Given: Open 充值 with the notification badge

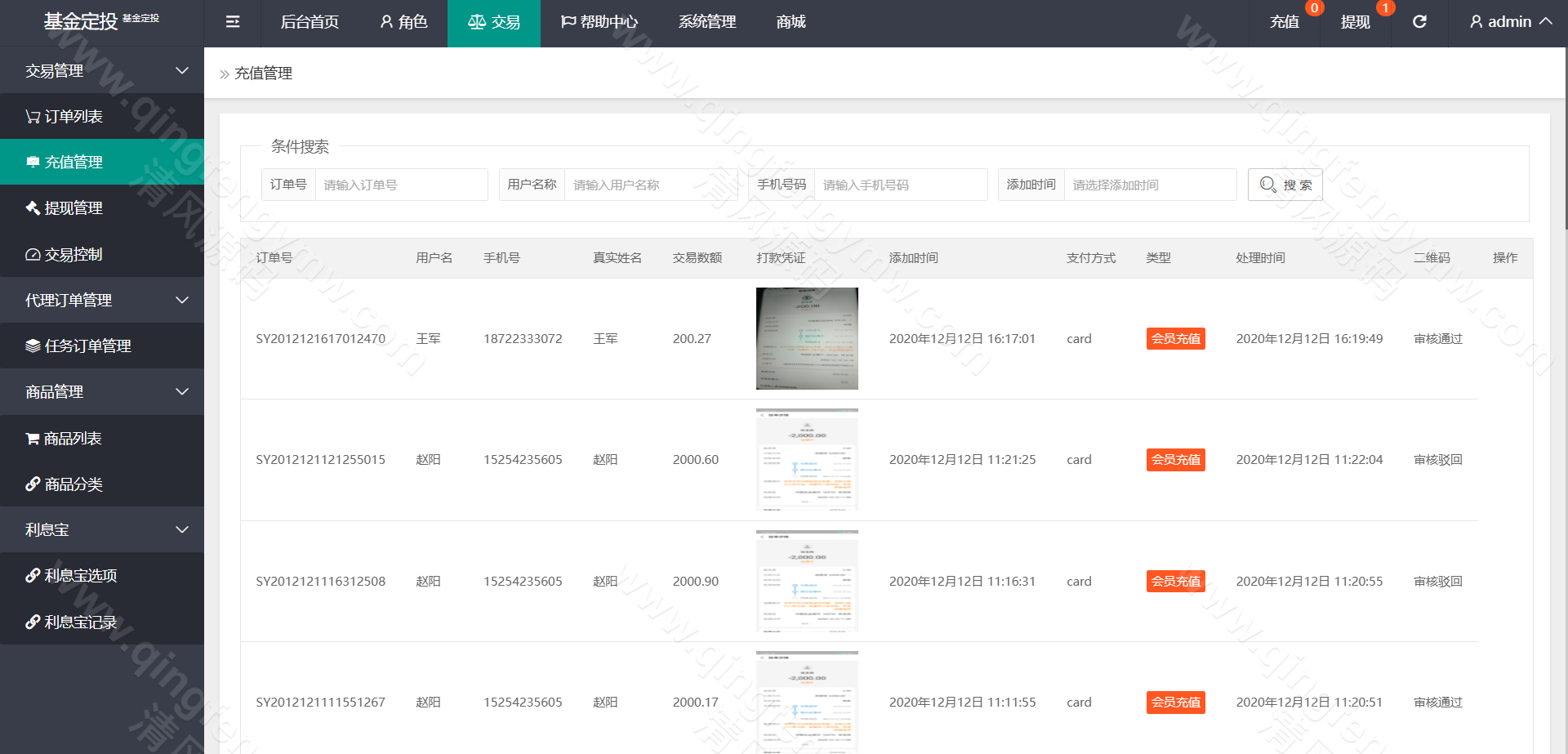Looking at the screenshot, I should coord(1283,22).
